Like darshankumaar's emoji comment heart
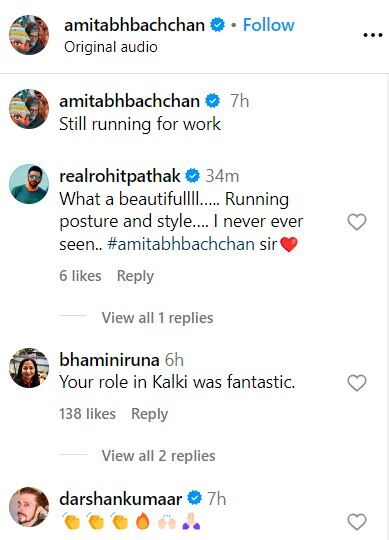Image resolution: width=389 pixels, height=540 pixels. (x=357, y=522)
